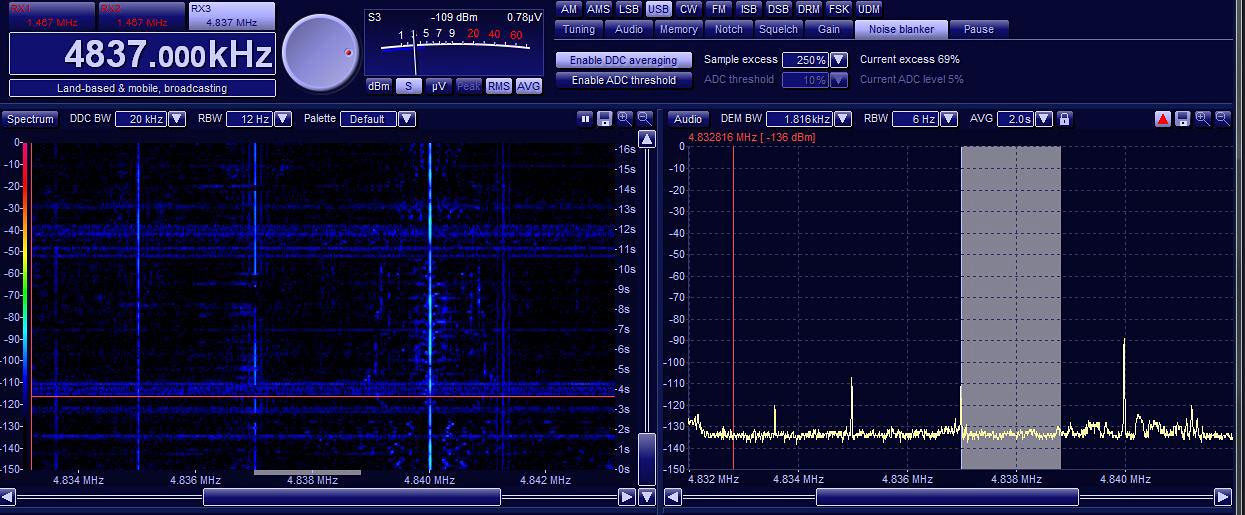1245x515 pixels.
Task: Pause the waterfall spectrum display
Action: coord(586,119)
